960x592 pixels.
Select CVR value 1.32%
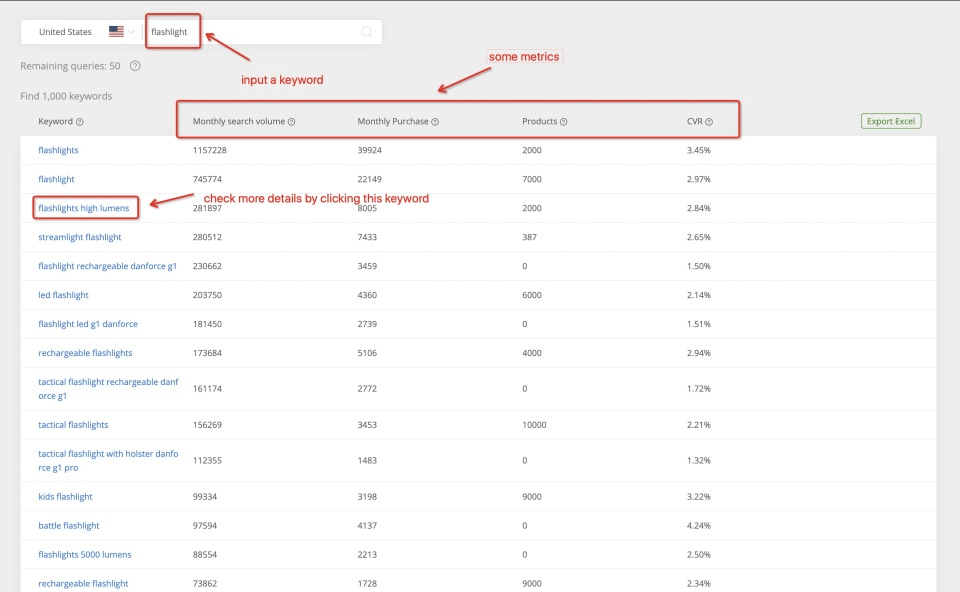click(x=699, y=460)
